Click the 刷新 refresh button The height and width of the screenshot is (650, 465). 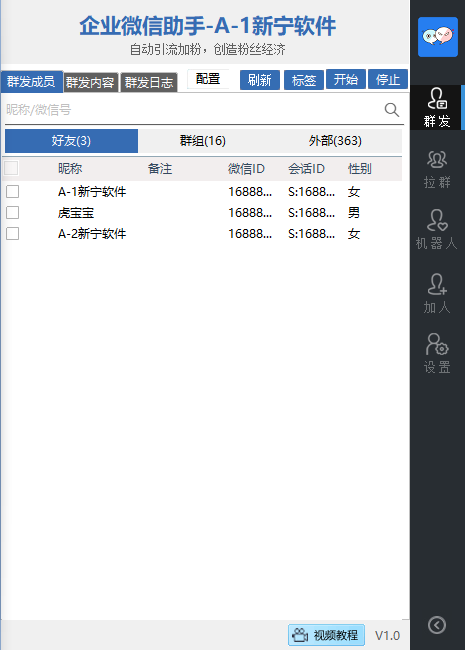coord(260,80)
